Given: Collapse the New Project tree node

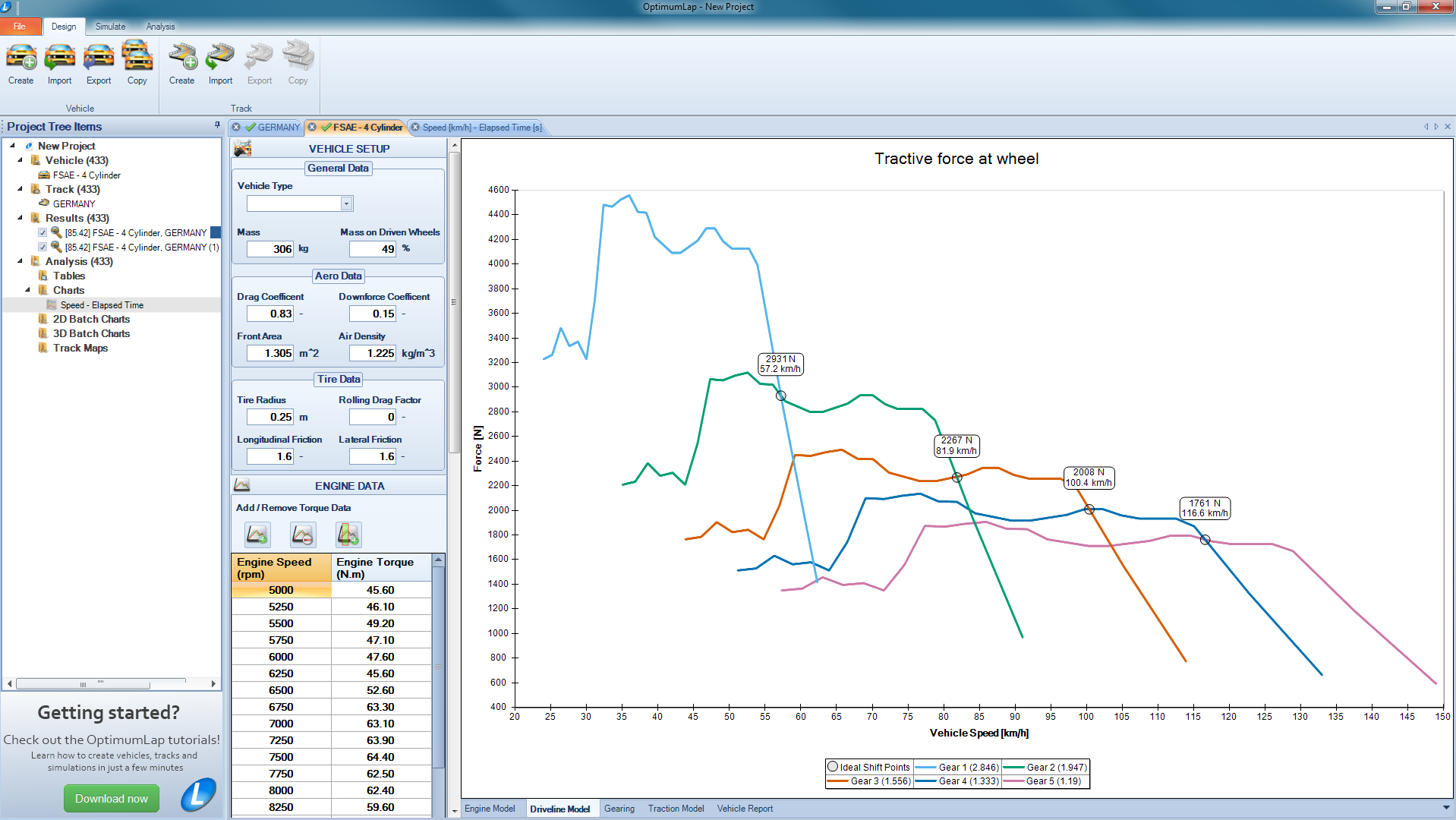Looking at the screenshot, I should [12, 145].
